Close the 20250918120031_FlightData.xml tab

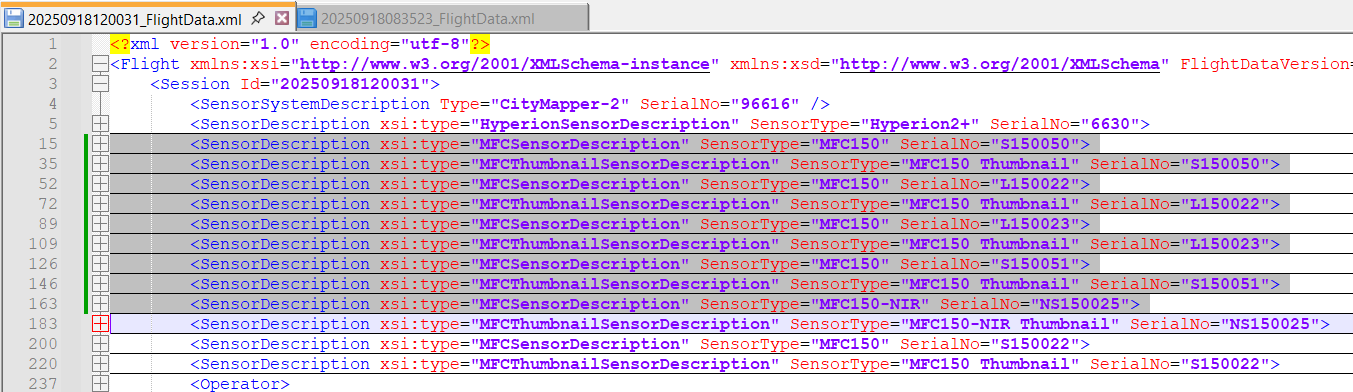pyautogui.click(x=281, y=18)
